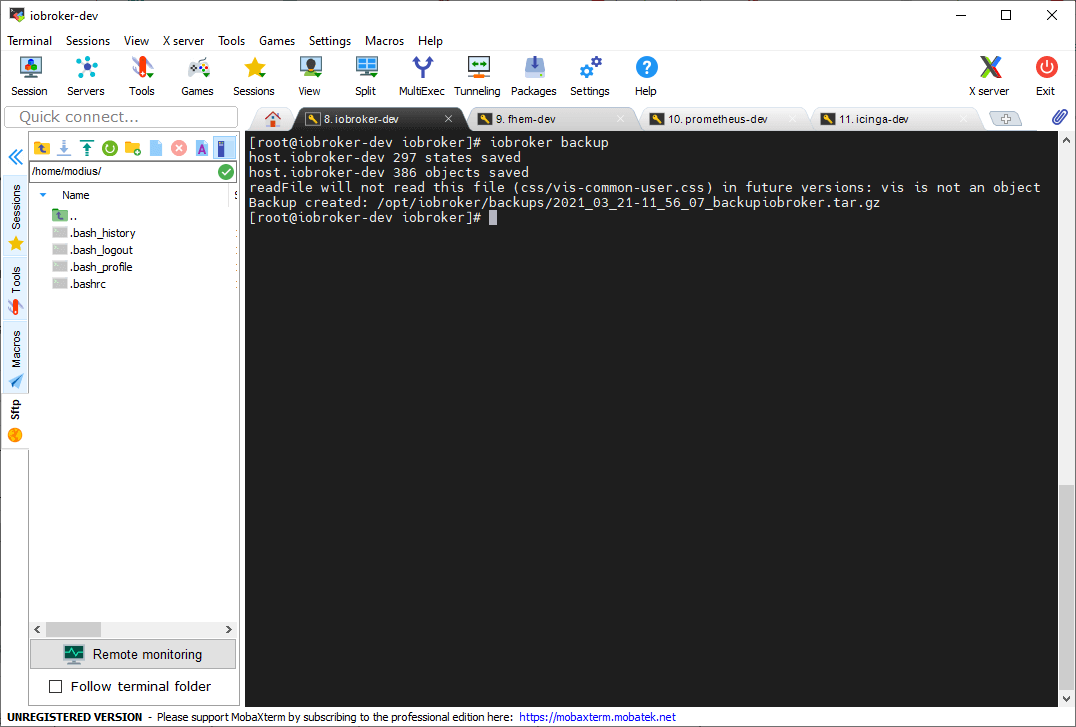The width and height of the screenshot is (1076, 727).
Task: Click the terminal vertical scrollbar thumb
Action: coord(1066,587)
